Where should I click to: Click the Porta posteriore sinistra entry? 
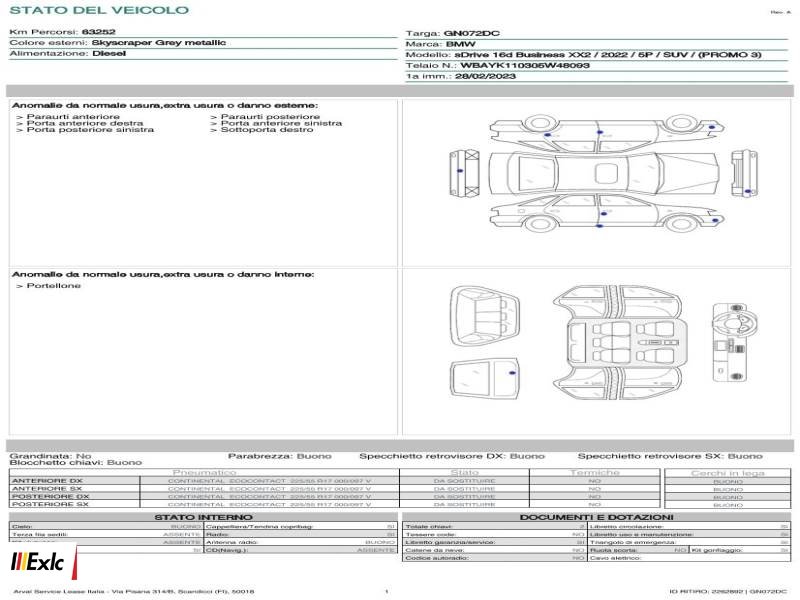click(x=85, y=130)
